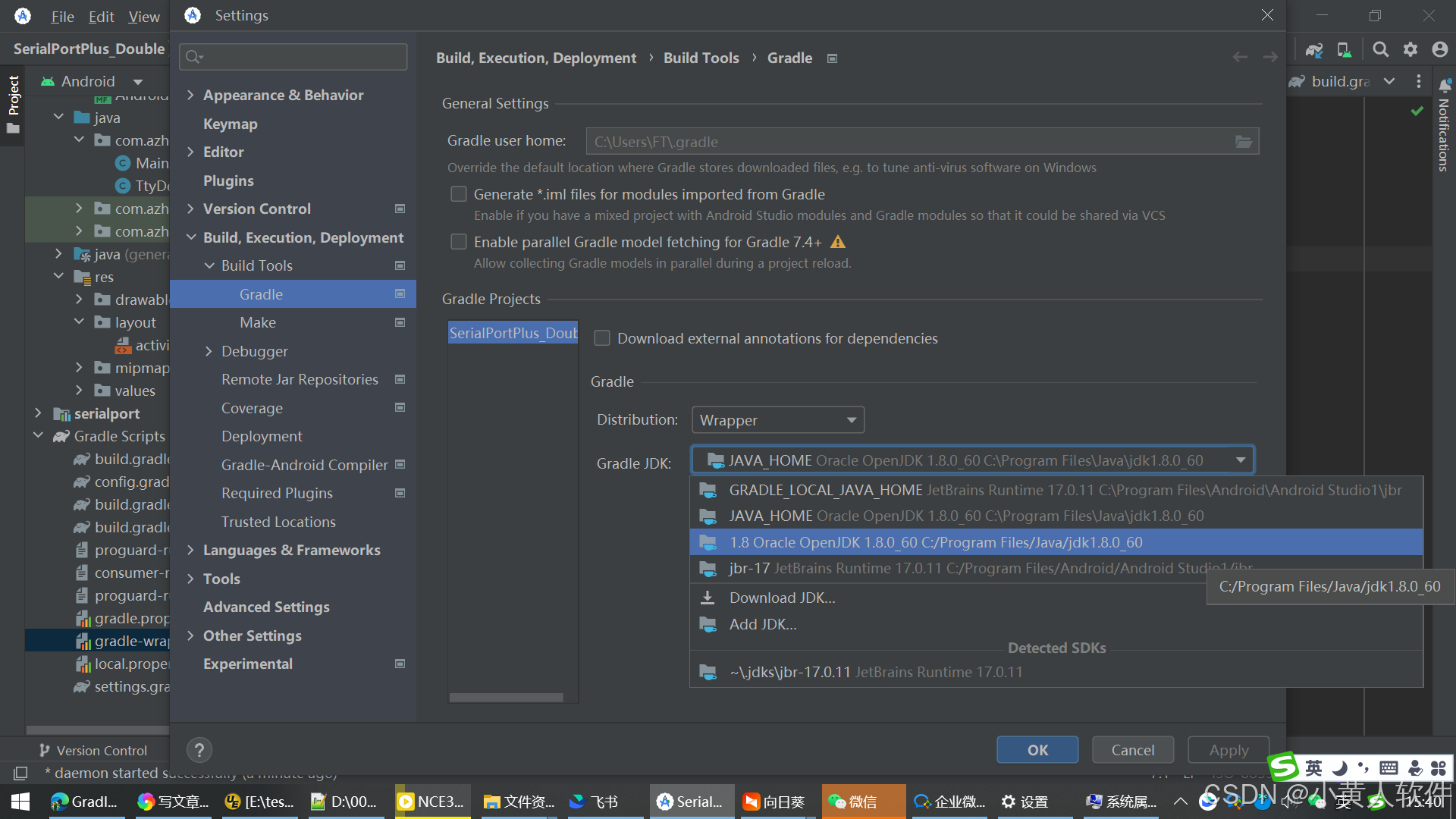Image resolution: width=1456 pixels, height=819 pixels.
Task: Click the Sync Project with Gradle Files elephant icon
Action: point(1313,50)
